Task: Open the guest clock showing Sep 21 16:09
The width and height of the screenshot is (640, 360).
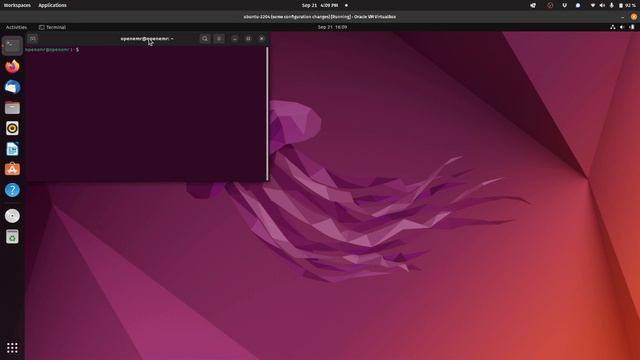Action: [332, 27]
